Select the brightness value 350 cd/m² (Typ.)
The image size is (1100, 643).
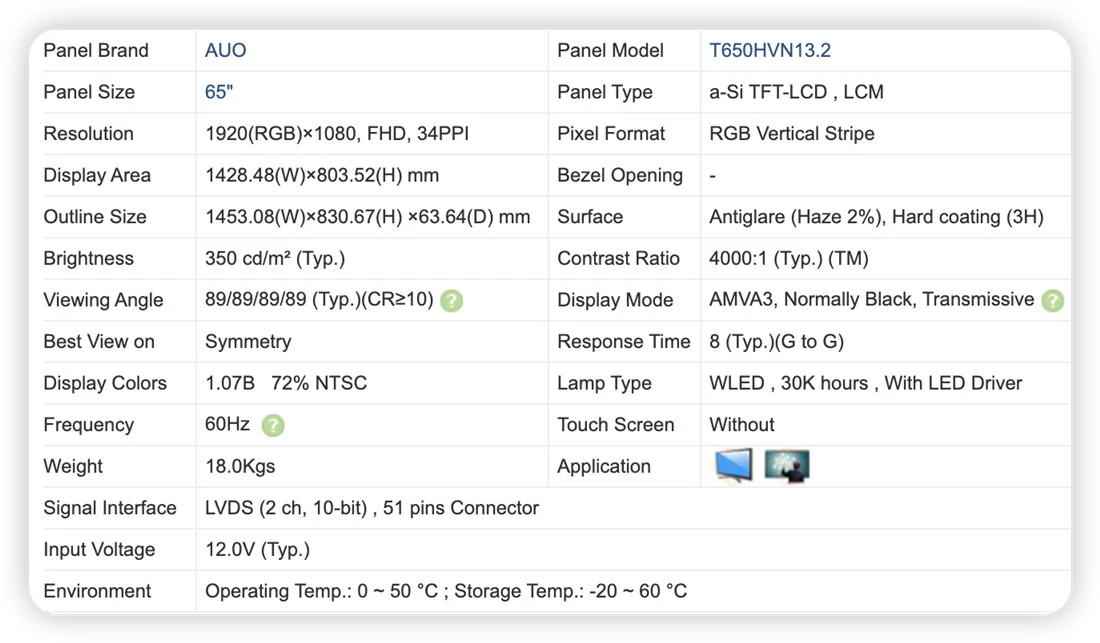tap(275, 258)
